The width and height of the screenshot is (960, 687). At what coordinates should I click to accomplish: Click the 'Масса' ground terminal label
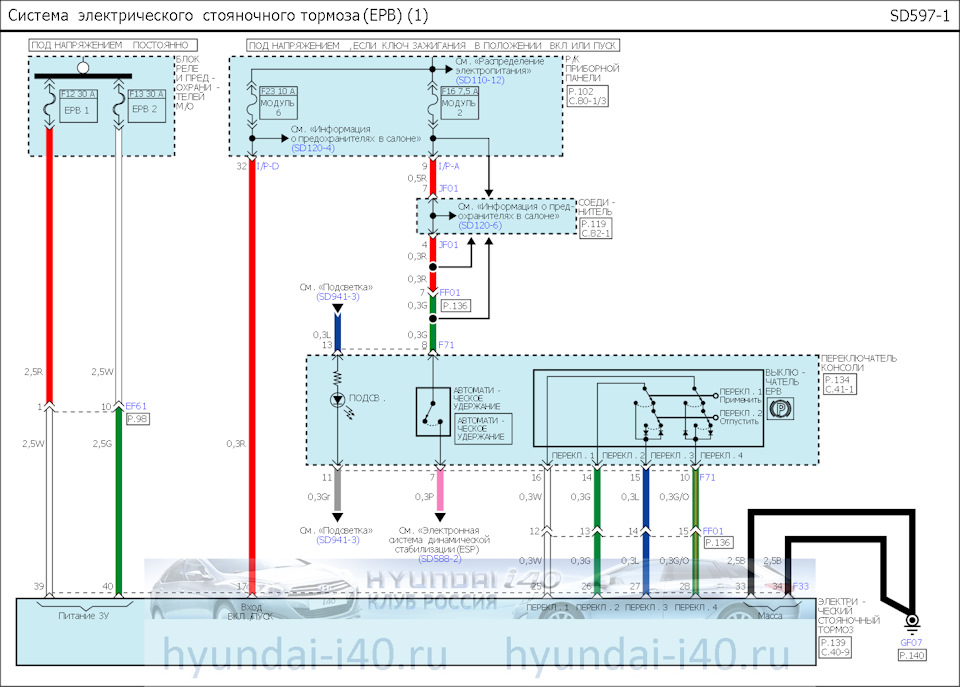pos(770,615)
